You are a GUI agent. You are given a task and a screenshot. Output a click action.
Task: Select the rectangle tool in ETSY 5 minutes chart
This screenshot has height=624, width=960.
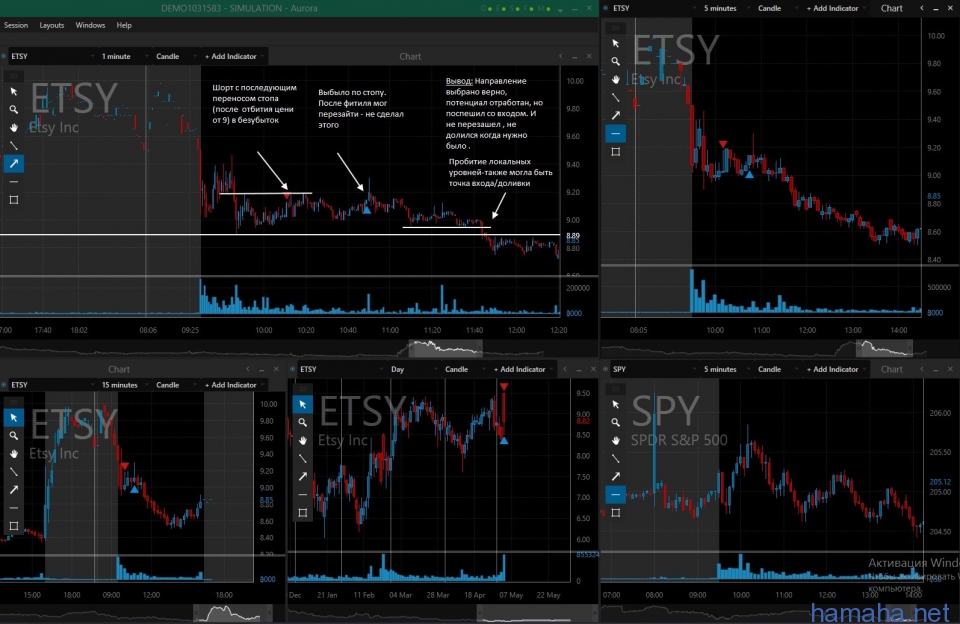(615, 151)
